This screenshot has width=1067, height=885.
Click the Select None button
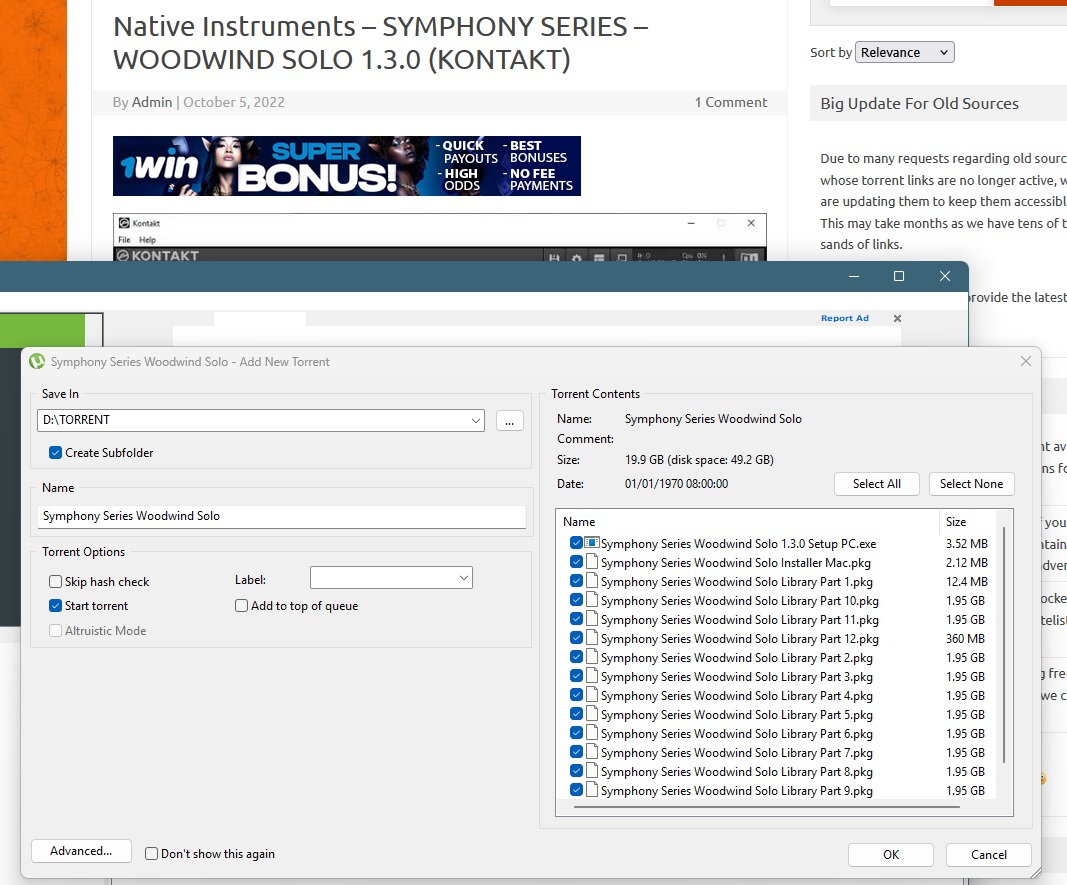point(971,484)
